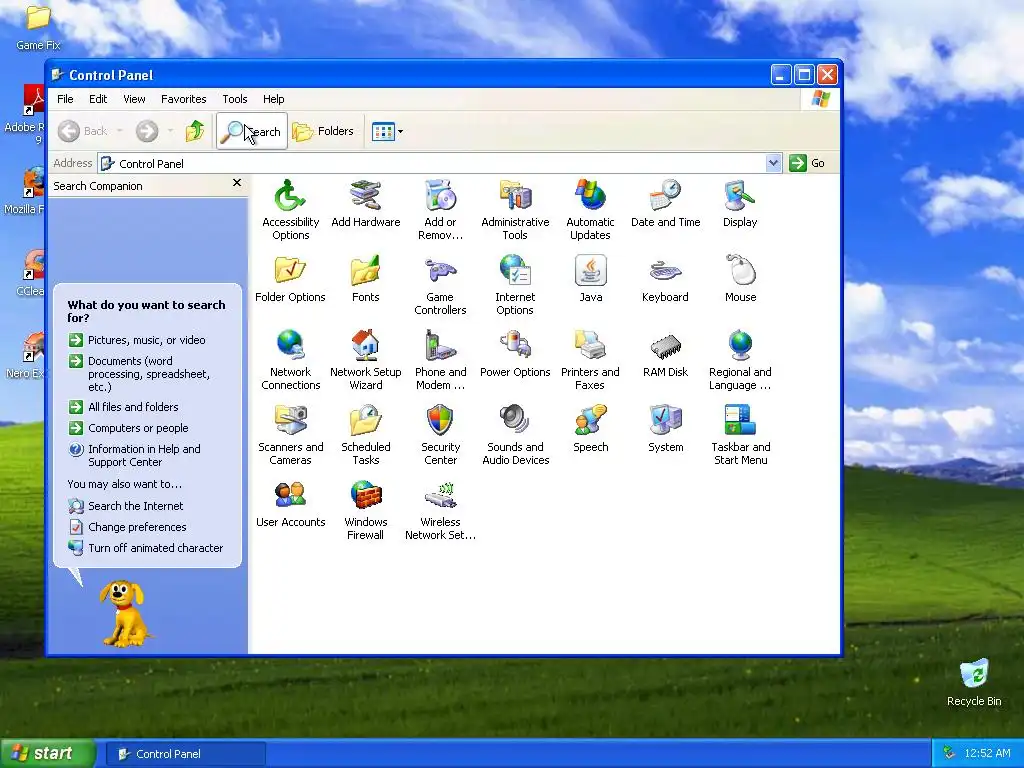This screenshot has height=768, width=1024.
Task: Open Administrative Tools icon
Action: coord(515,210)
